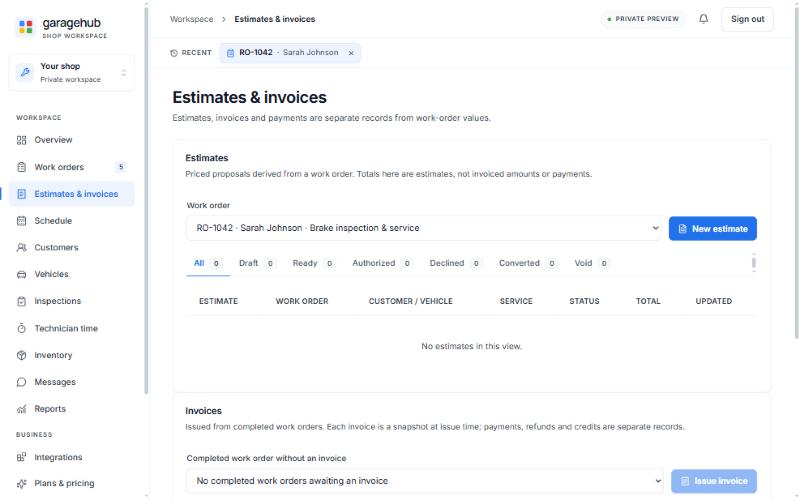The width and height of the screenshot is (800, 500).
Task: Open Reports in sidebar
Action: [x=71, y=409]
